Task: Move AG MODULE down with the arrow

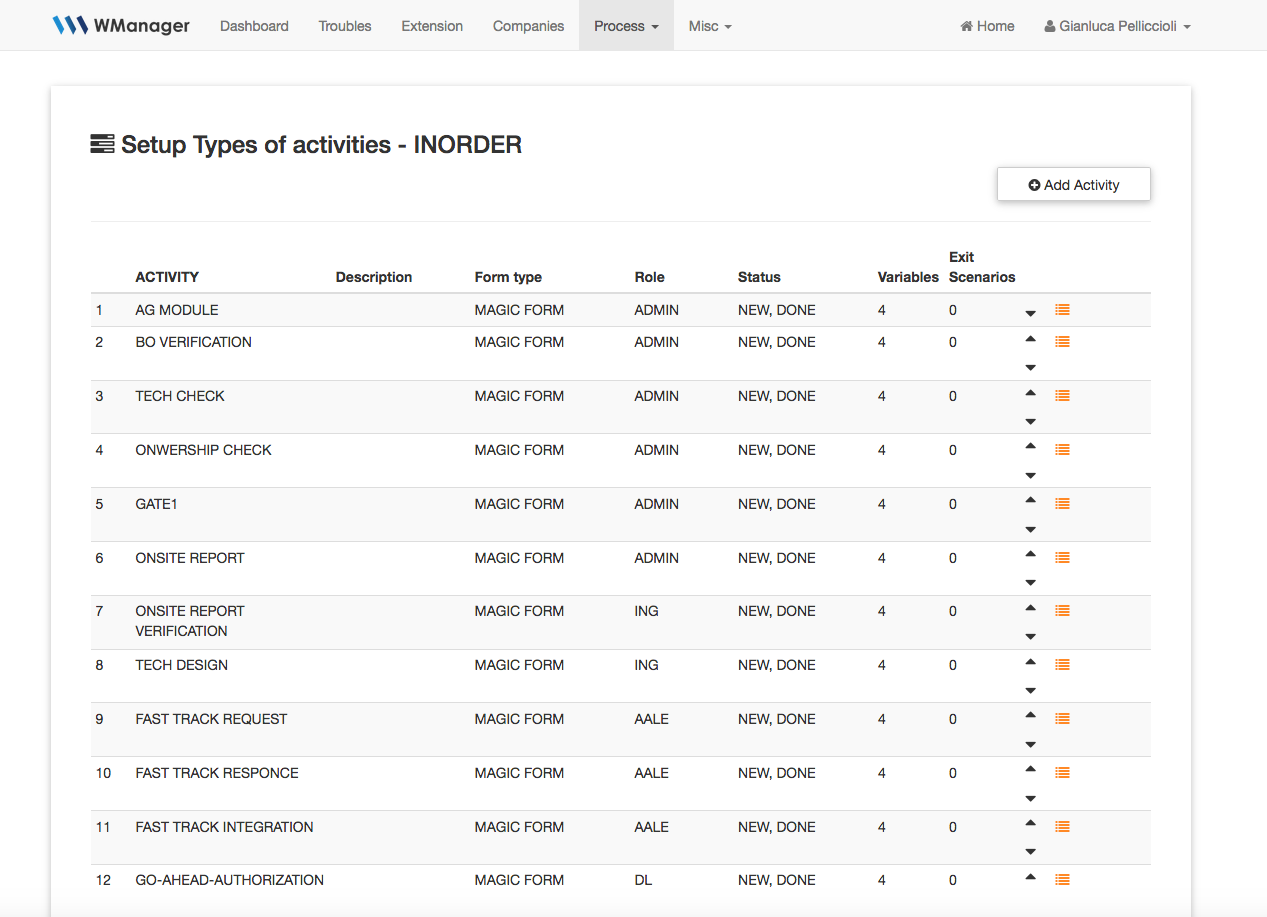Action: click(x=1030, y=314)
